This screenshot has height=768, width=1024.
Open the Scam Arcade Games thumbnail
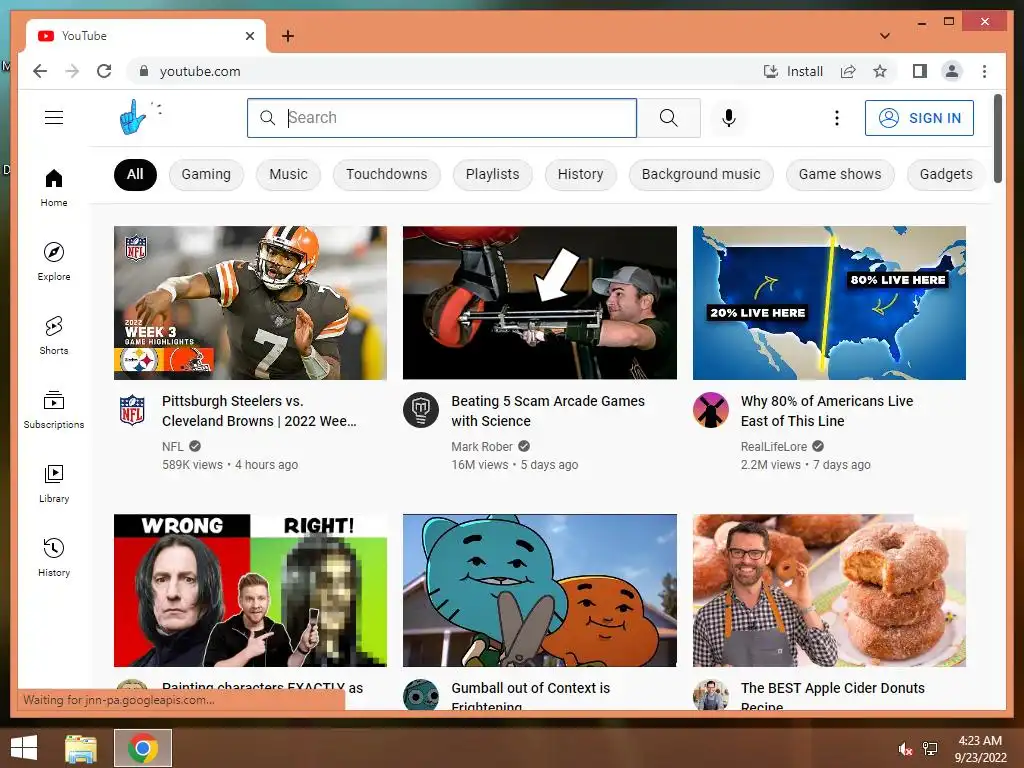point(539,302)
